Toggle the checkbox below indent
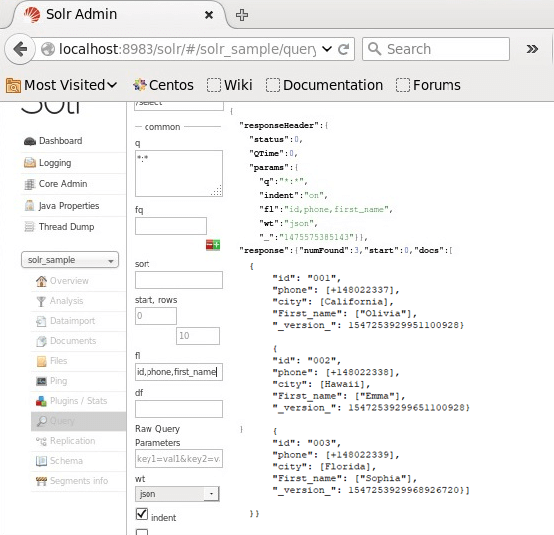 (x=142, y=532)
